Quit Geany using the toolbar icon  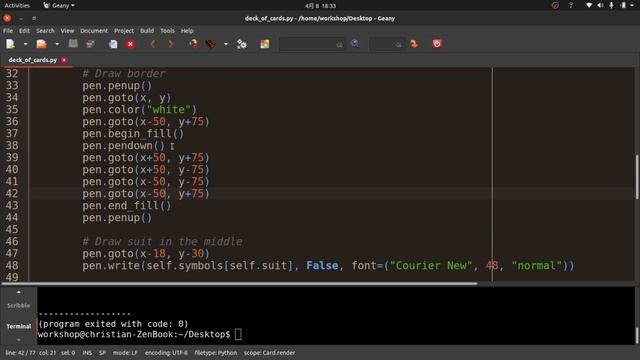coord(437,44)
